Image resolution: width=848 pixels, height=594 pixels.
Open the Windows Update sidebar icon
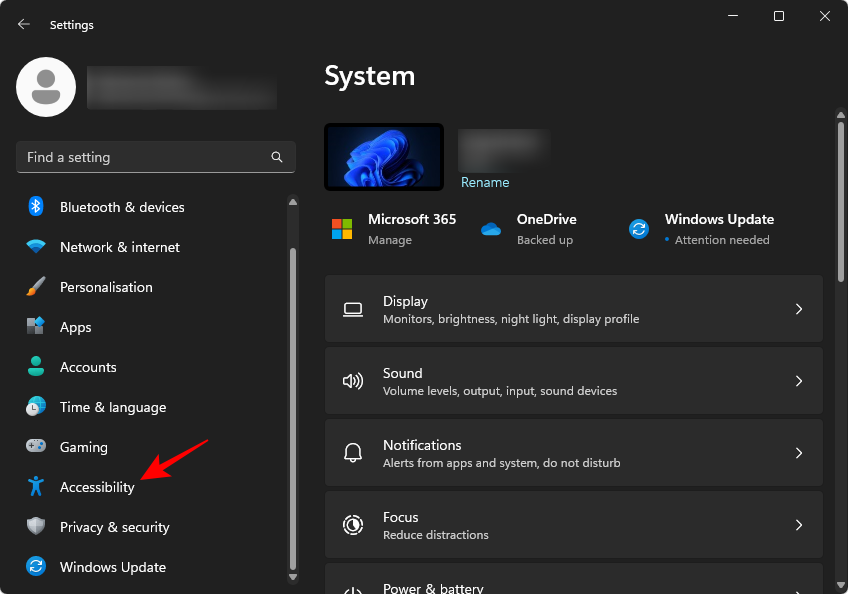(x=35, y=567)
